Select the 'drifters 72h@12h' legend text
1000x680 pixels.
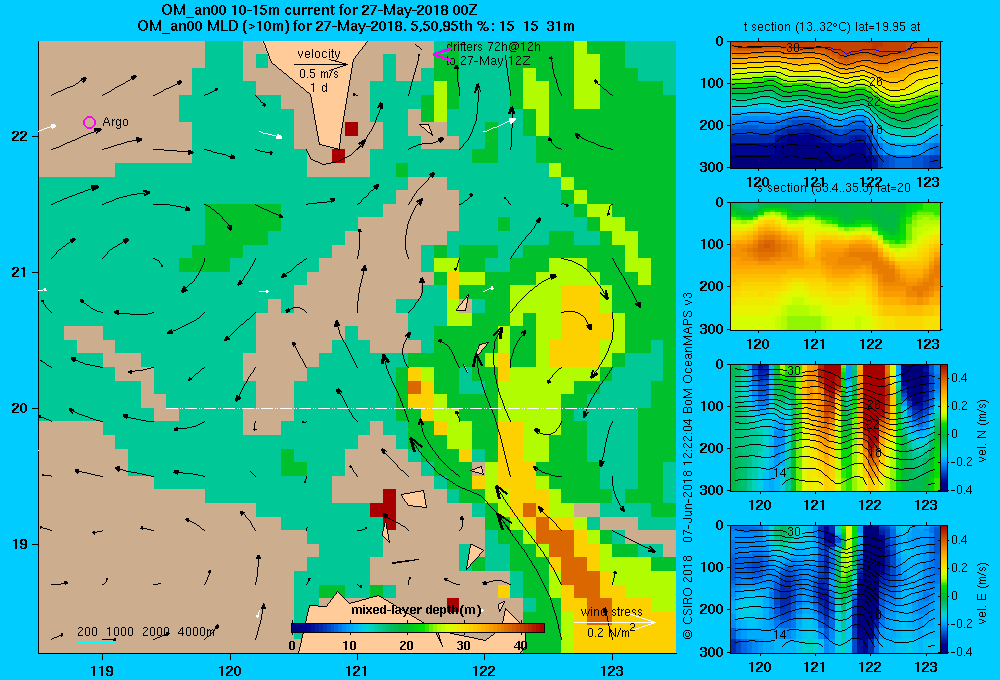point(494,47)
